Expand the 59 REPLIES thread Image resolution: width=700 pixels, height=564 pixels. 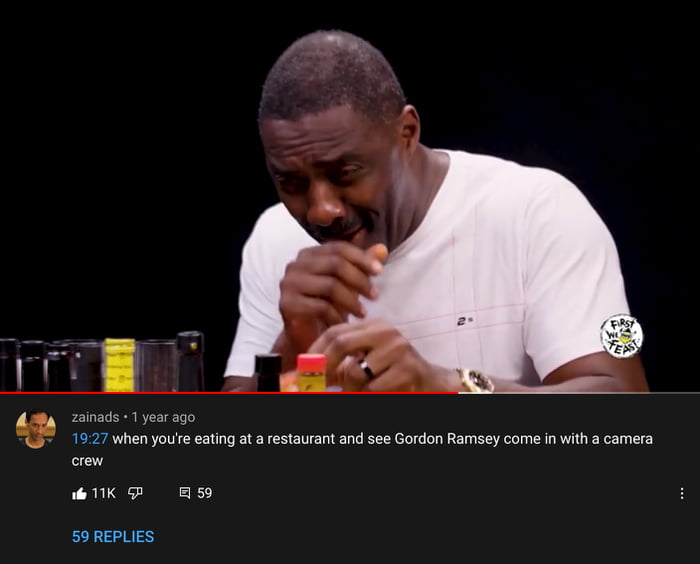pos(113,536)
